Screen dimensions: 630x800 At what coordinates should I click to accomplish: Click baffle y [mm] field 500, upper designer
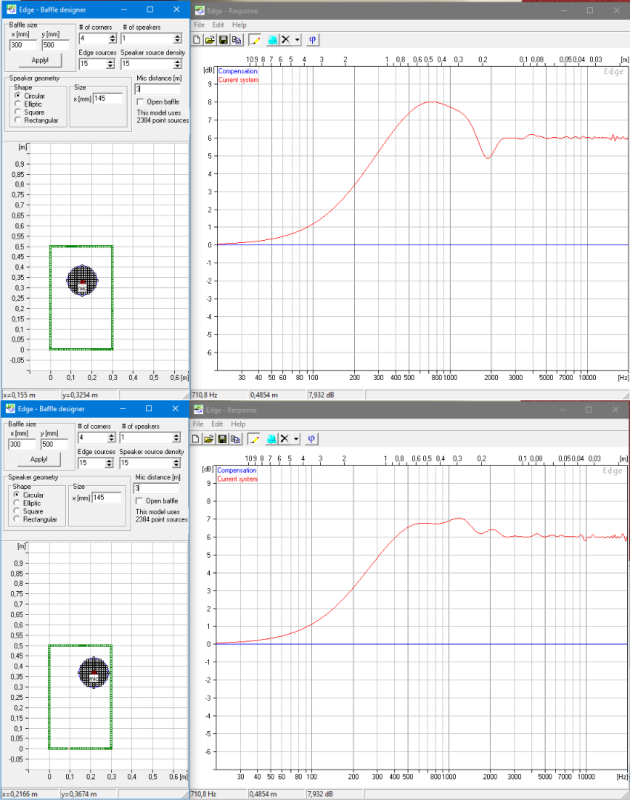(x=55, y=45)
